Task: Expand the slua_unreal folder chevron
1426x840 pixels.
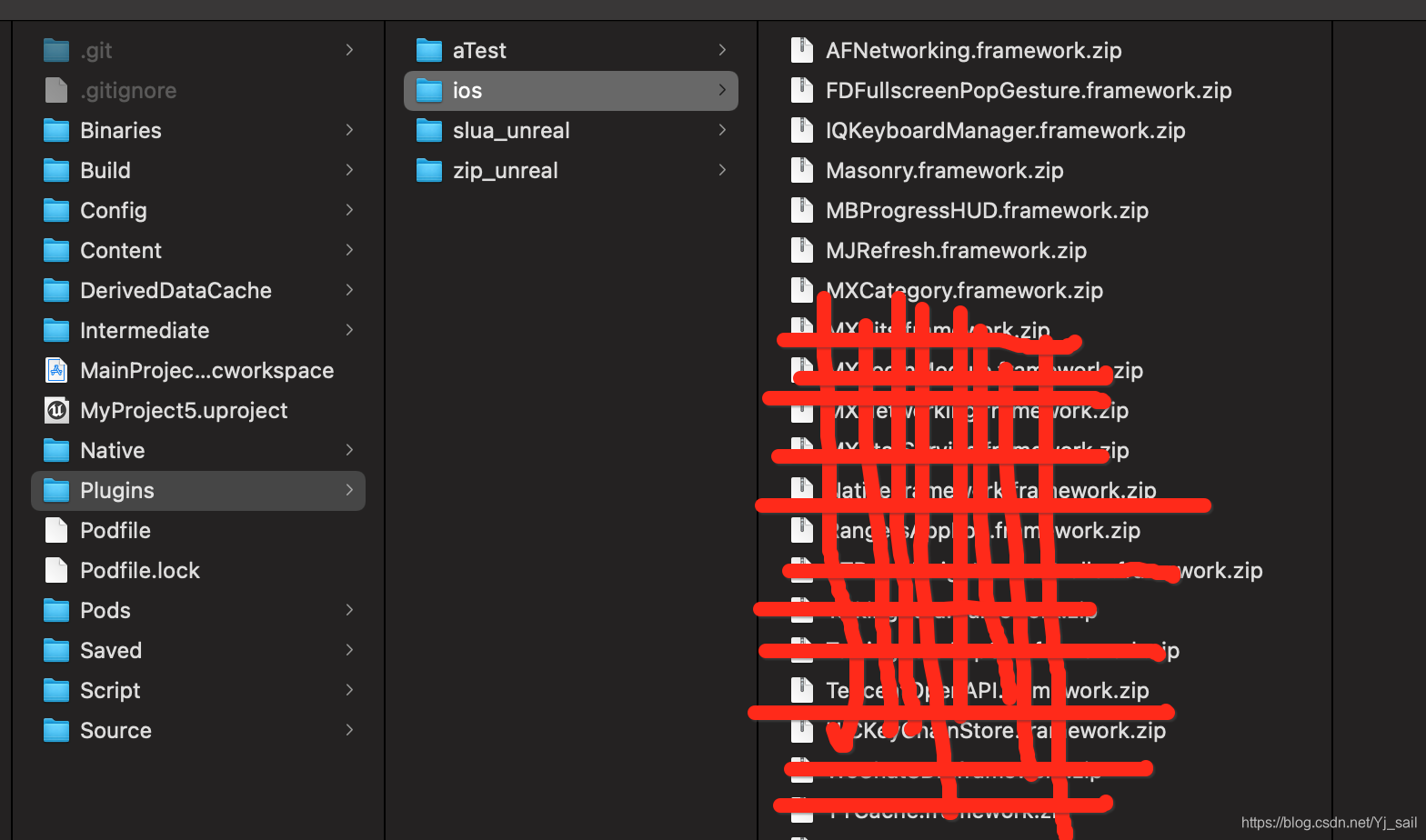Action: 722,130
